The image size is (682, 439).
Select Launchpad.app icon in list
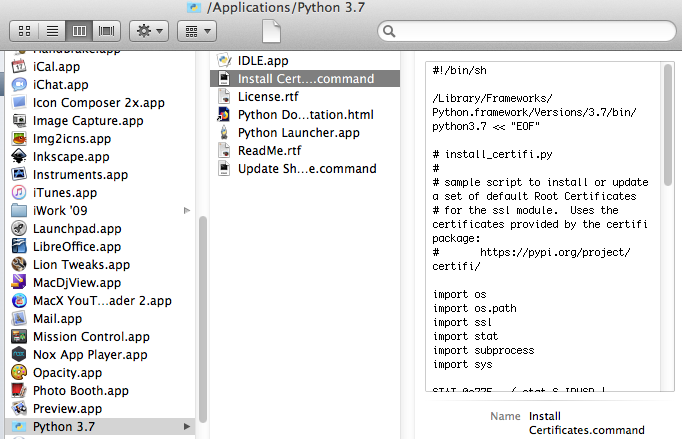[19, 229]
